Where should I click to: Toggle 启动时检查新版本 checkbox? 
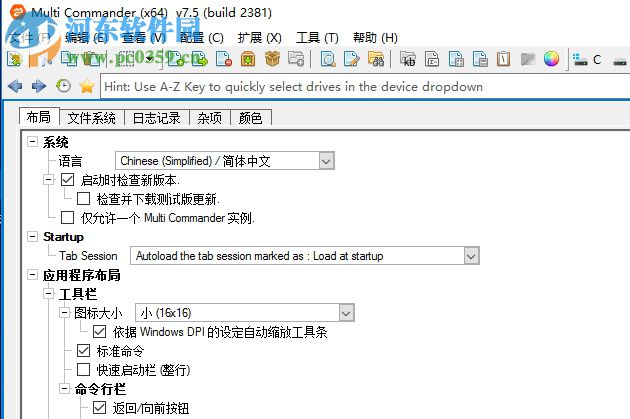click(68, 180)
